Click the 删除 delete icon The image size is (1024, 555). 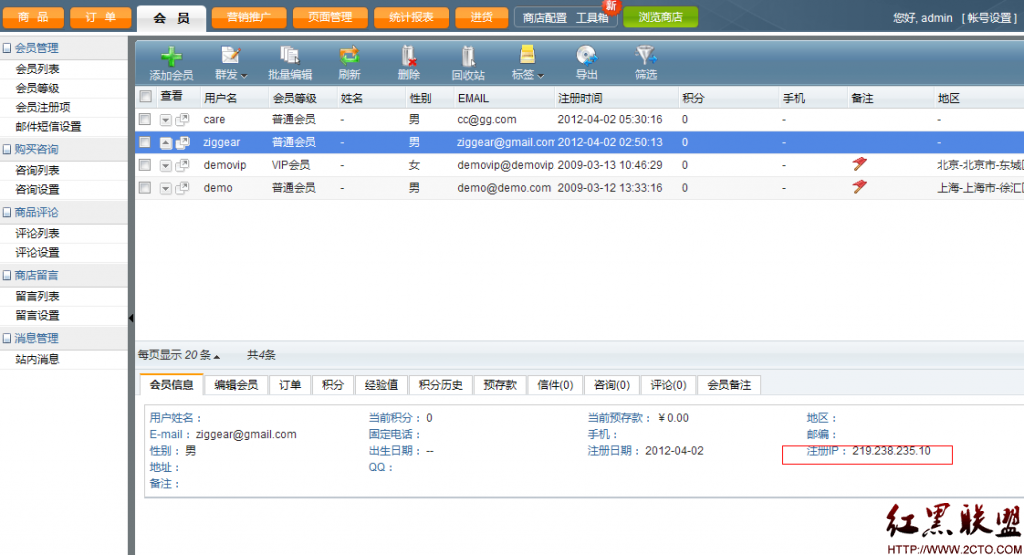(x=409, y=56)
